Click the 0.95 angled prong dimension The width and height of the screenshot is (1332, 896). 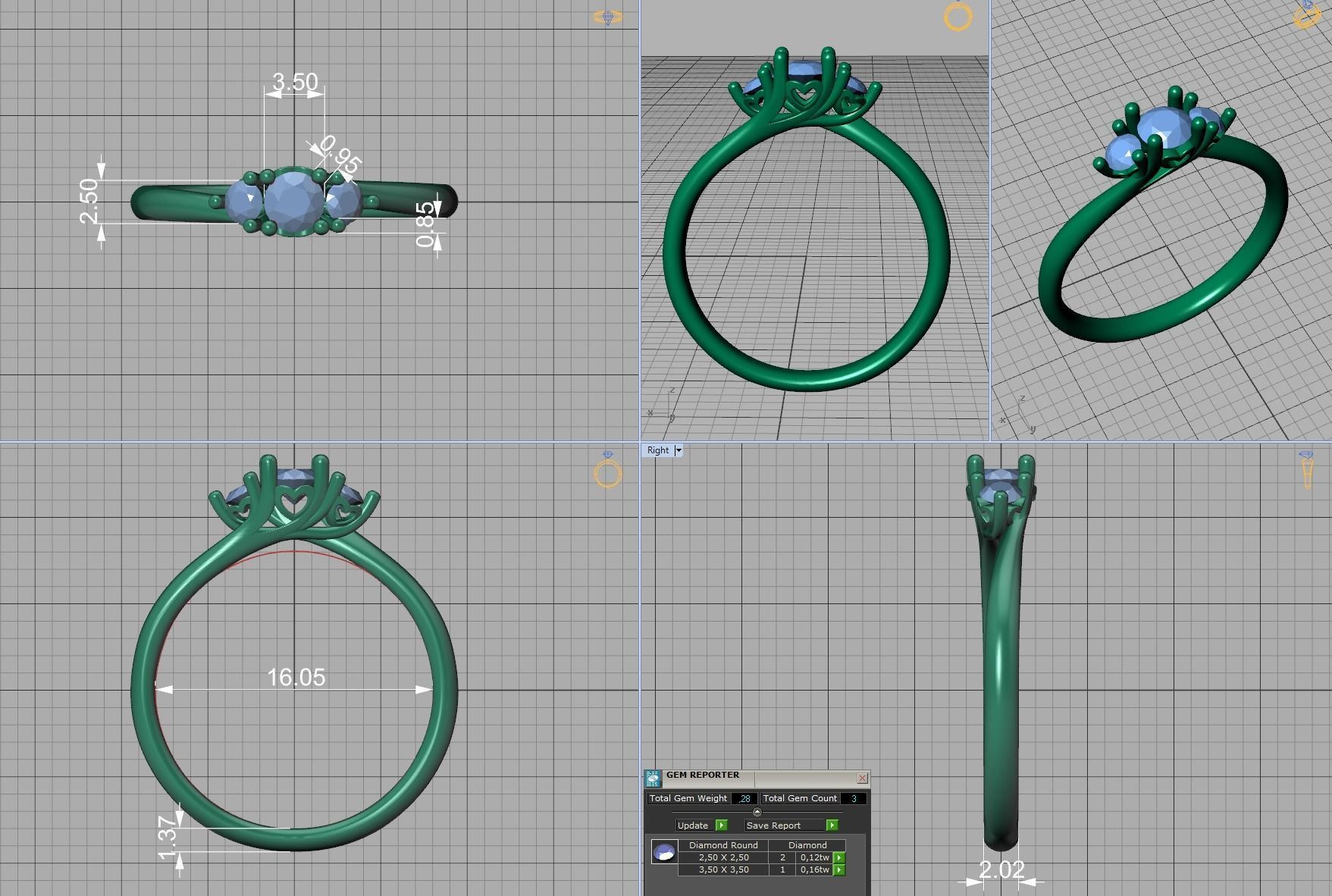pos(340,154)
